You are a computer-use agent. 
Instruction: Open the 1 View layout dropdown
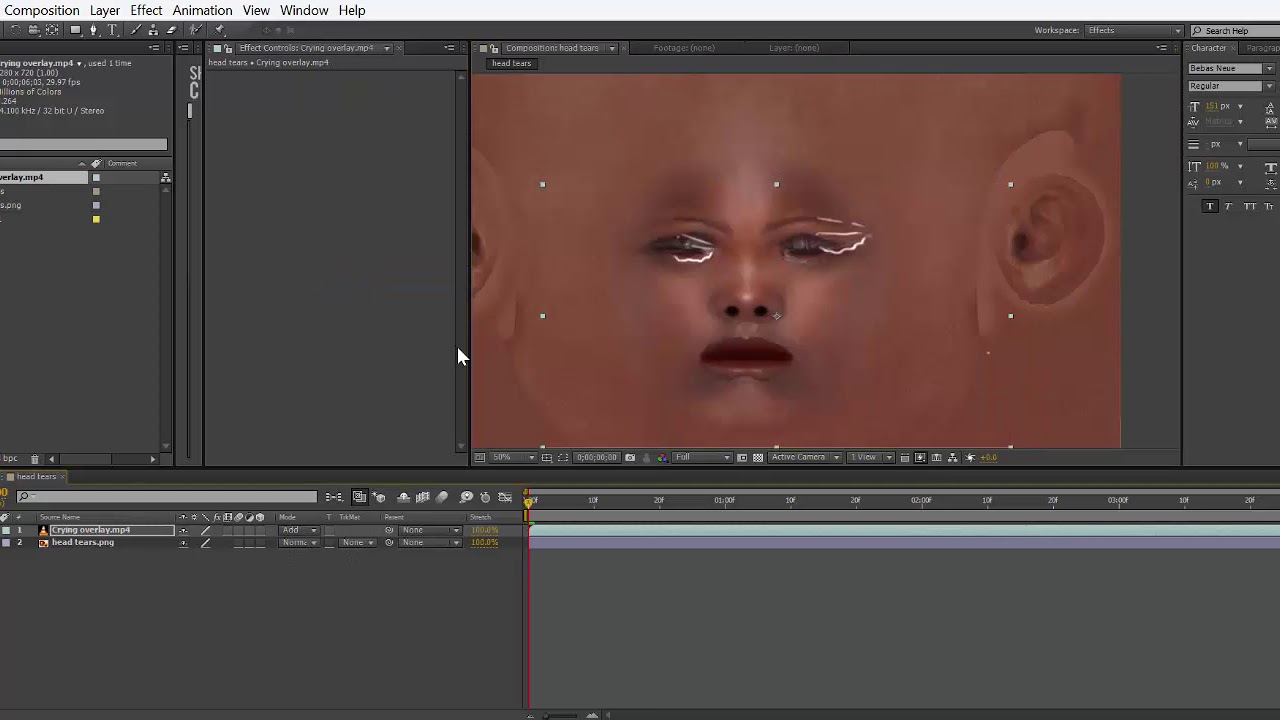[x=871, y=457]
